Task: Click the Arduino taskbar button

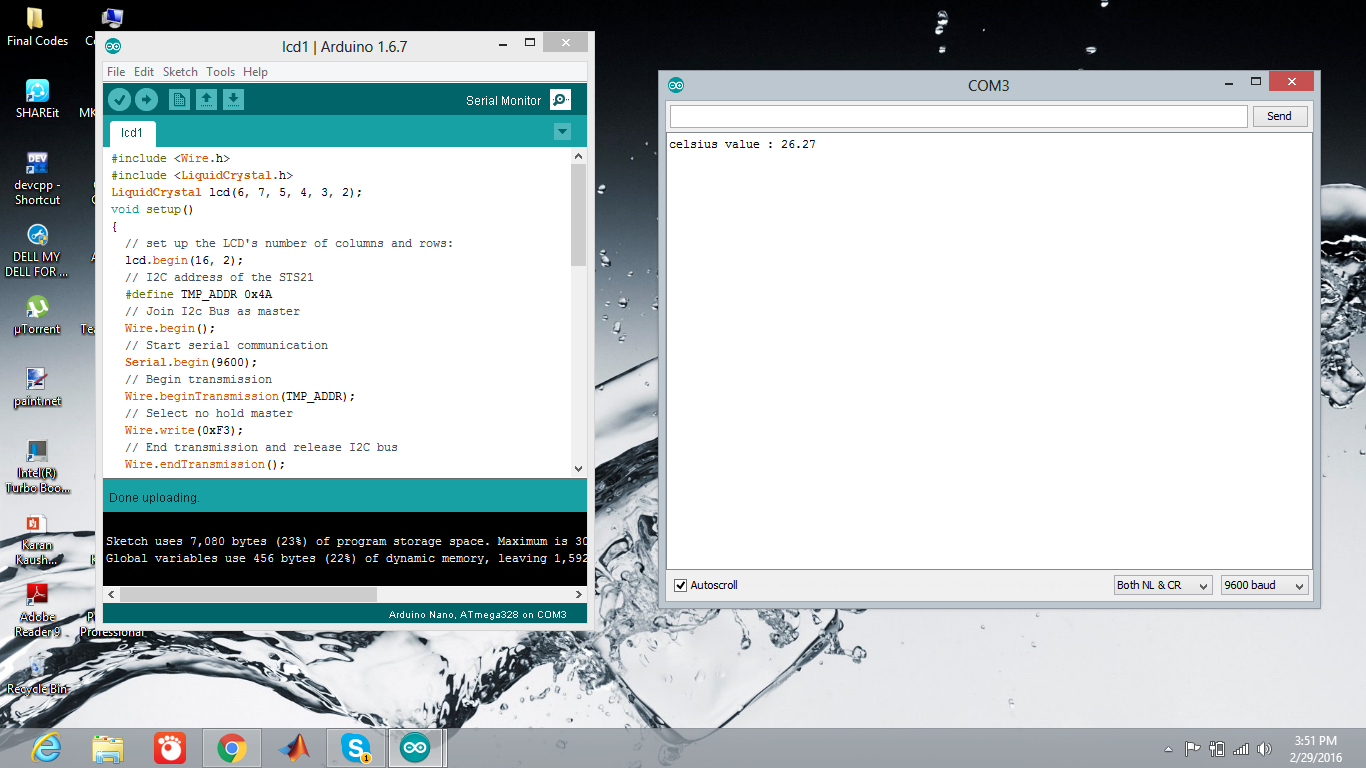Action: (417, 748)
